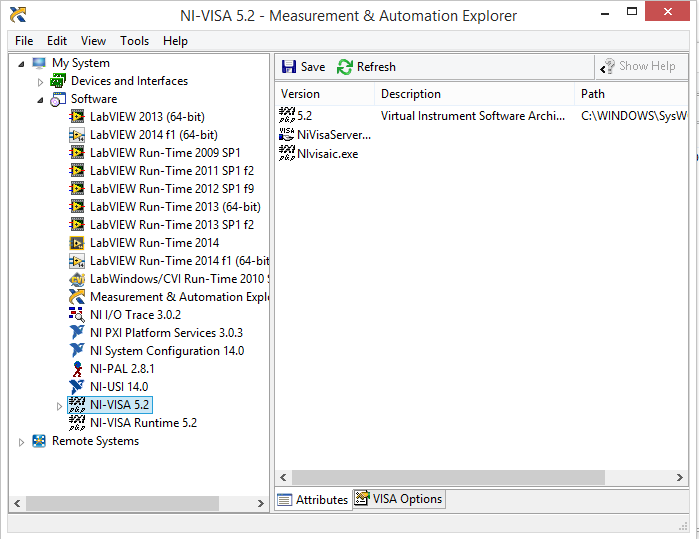
Task: Switch to the Attributes tab
Action: pyautogui.click(x=313, y=500)
